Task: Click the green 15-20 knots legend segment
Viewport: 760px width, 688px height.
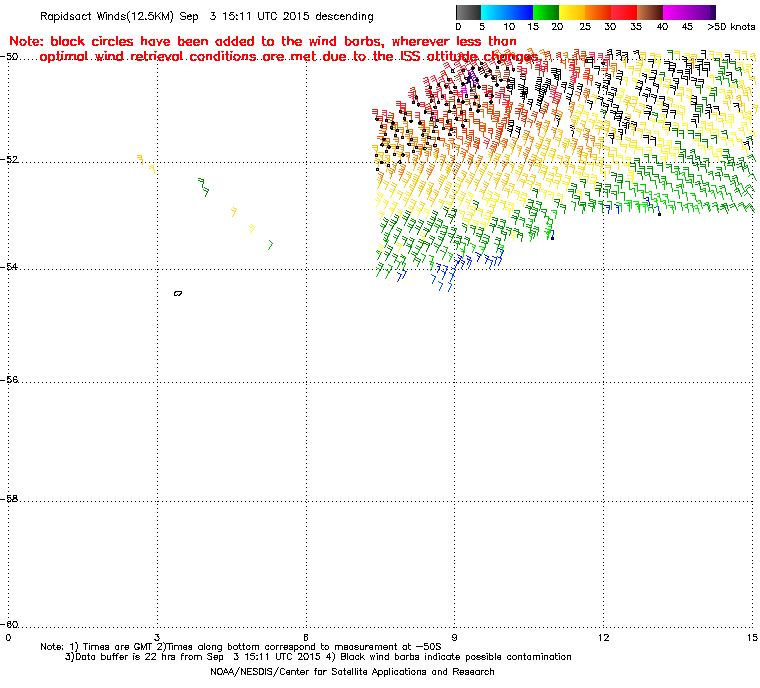Action: pos(546,12)
